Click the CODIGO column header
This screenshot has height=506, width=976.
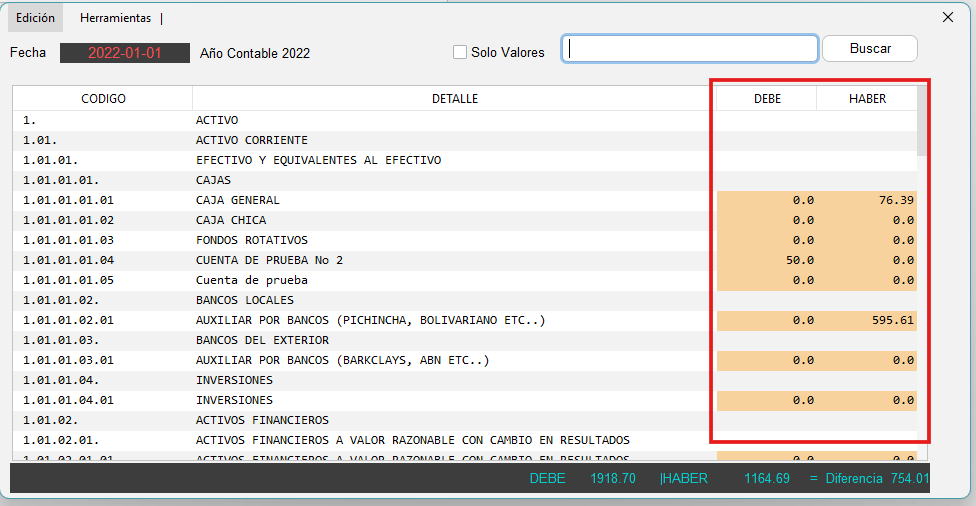103,99
